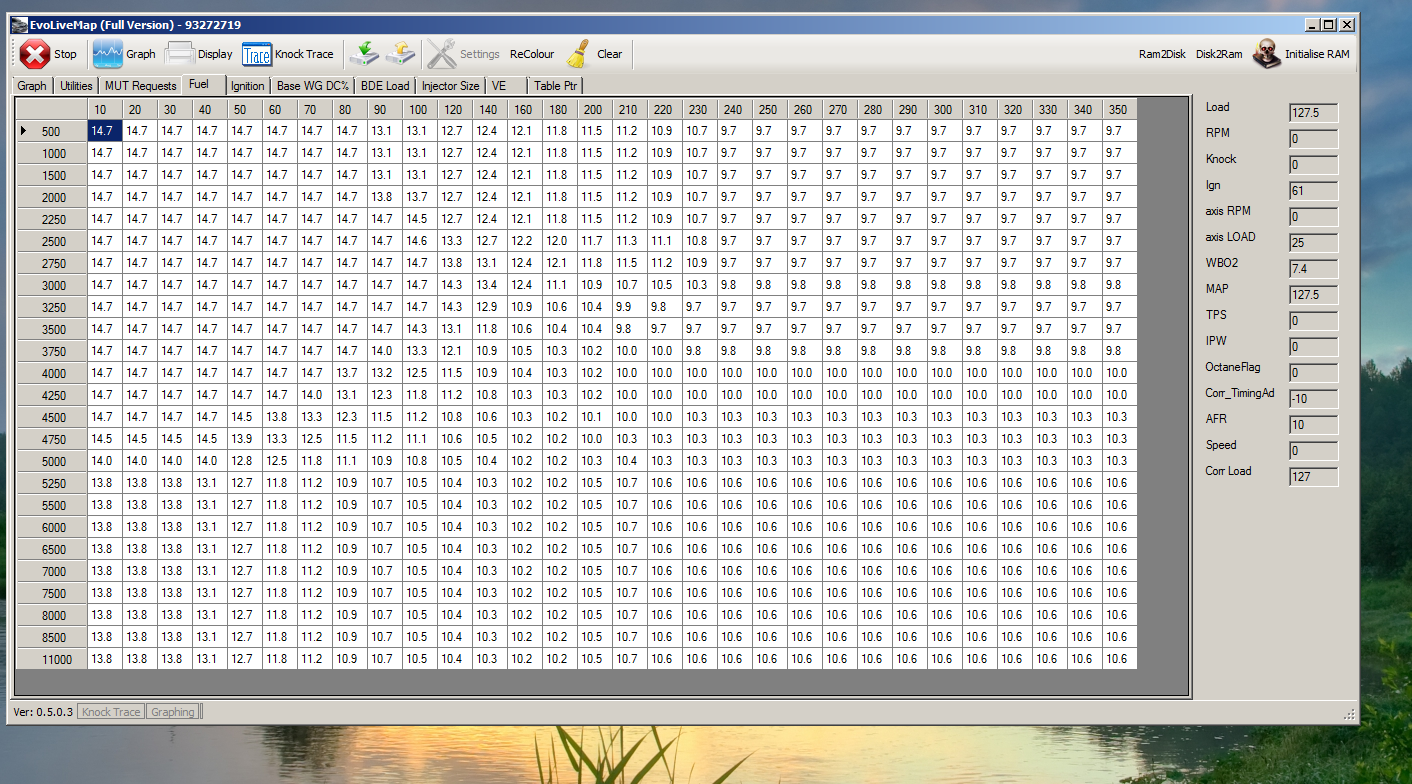The height and width of the screenshot is (784, 1412).
Task: Select the Injector Size tab
Action: [x=450, y=86]
